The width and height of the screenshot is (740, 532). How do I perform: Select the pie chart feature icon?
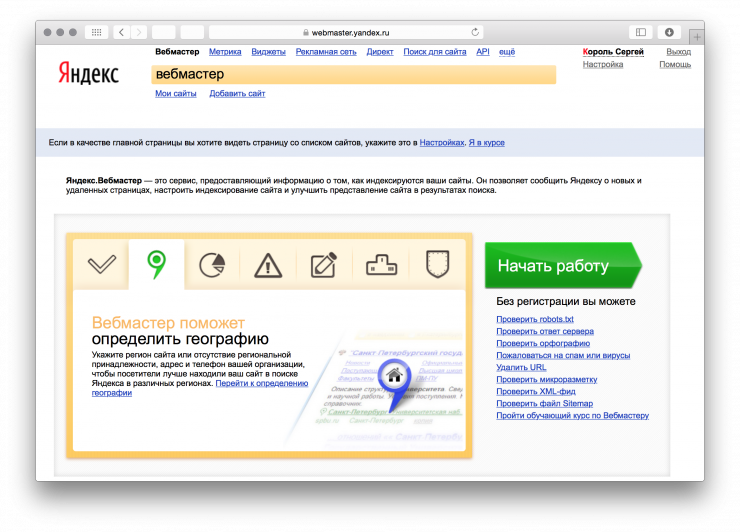point(211,265)
